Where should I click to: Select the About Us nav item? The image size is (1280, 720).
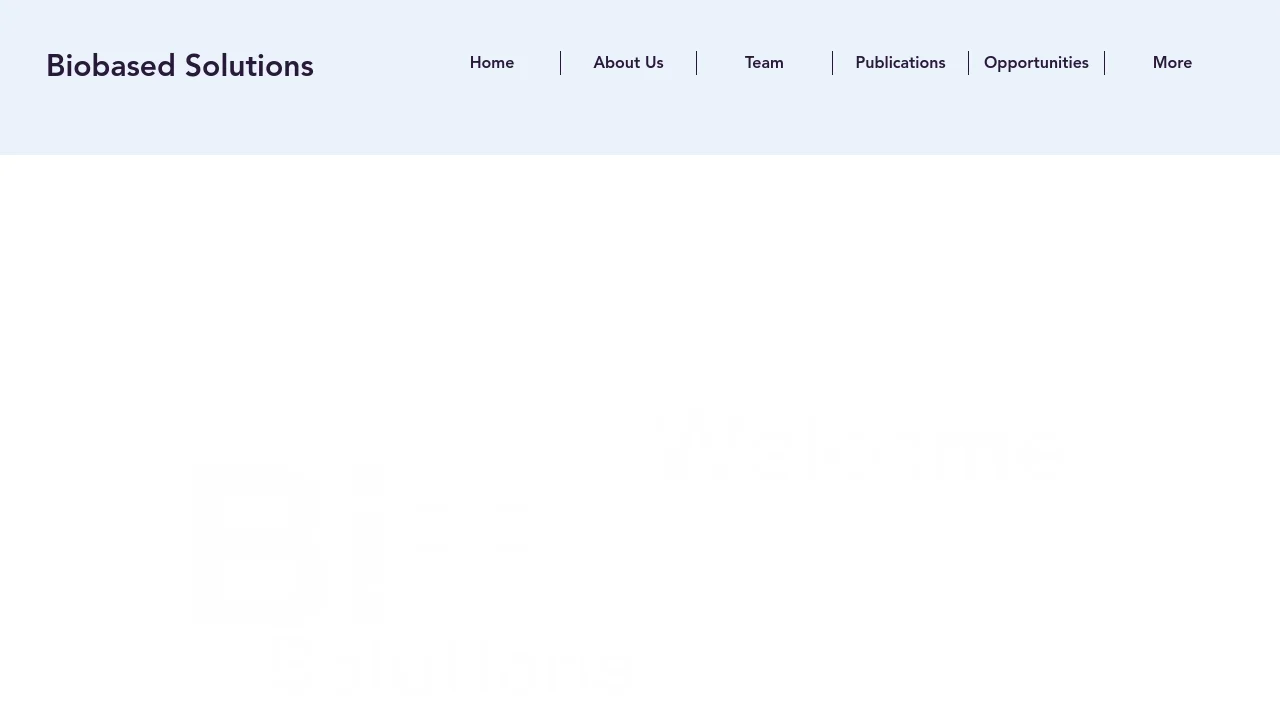(628, 63)
